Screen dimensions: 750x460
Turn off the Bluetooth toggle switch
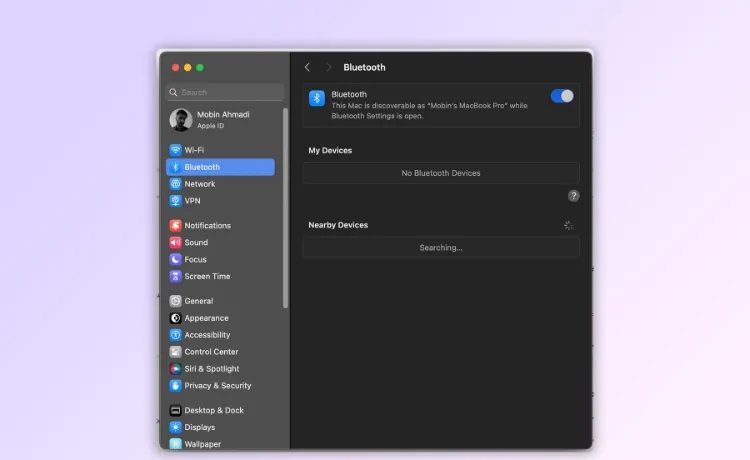(x=562, y=96)
